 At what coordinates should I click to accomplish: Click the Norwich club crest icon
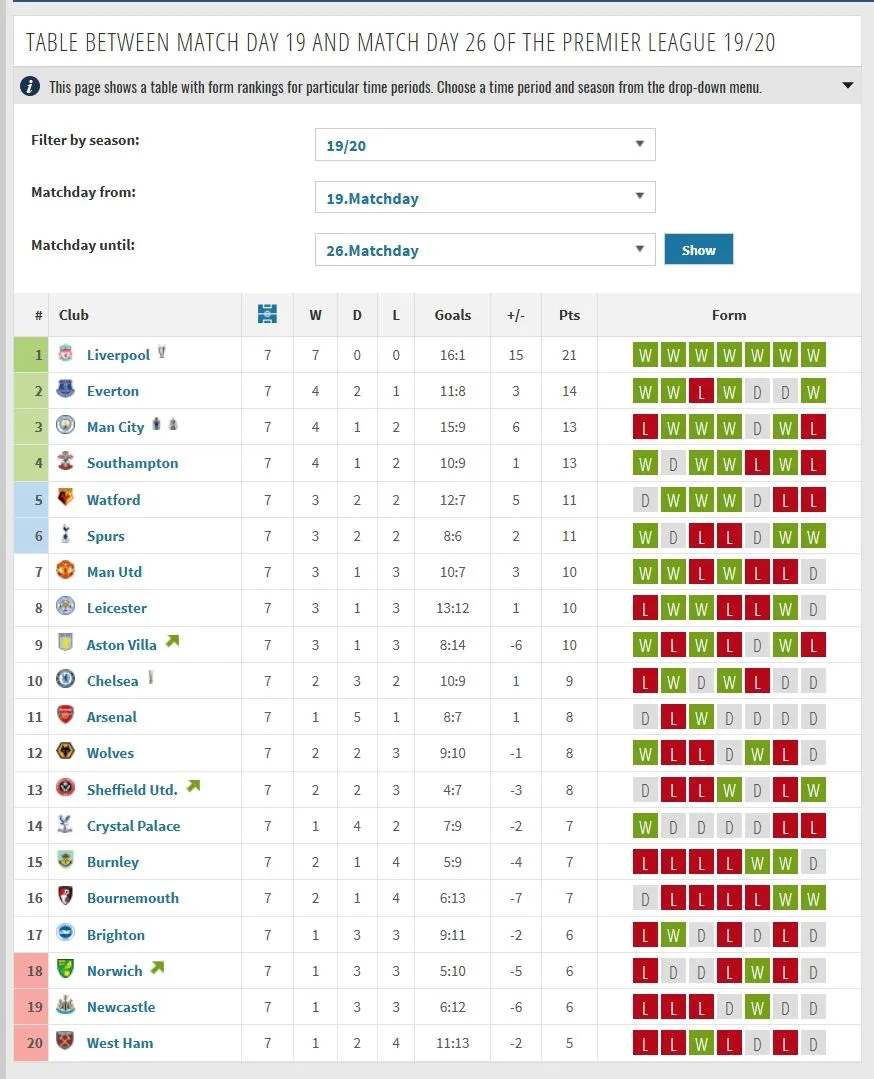65,970
